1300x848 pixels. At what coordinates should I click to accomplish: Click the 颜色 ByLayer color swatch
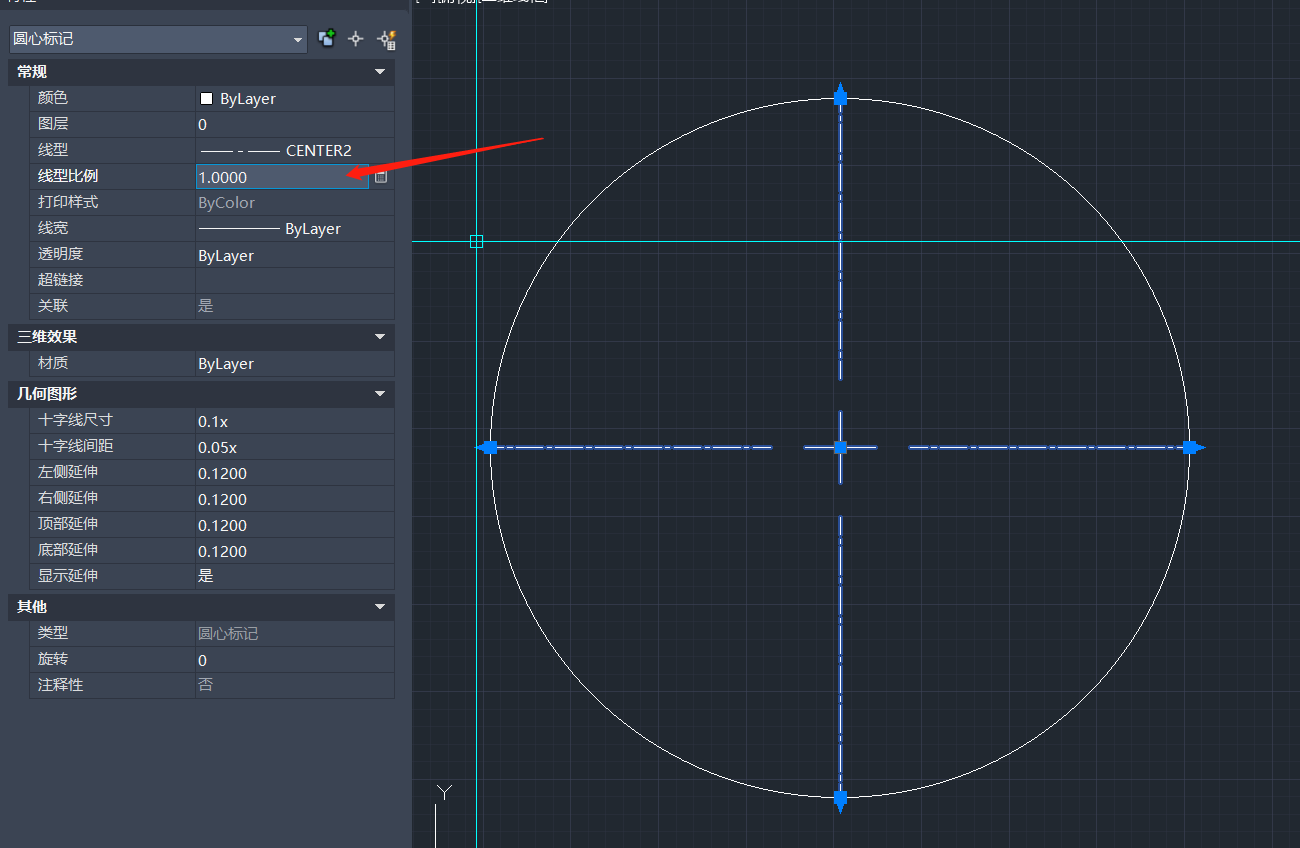[207, 98]
